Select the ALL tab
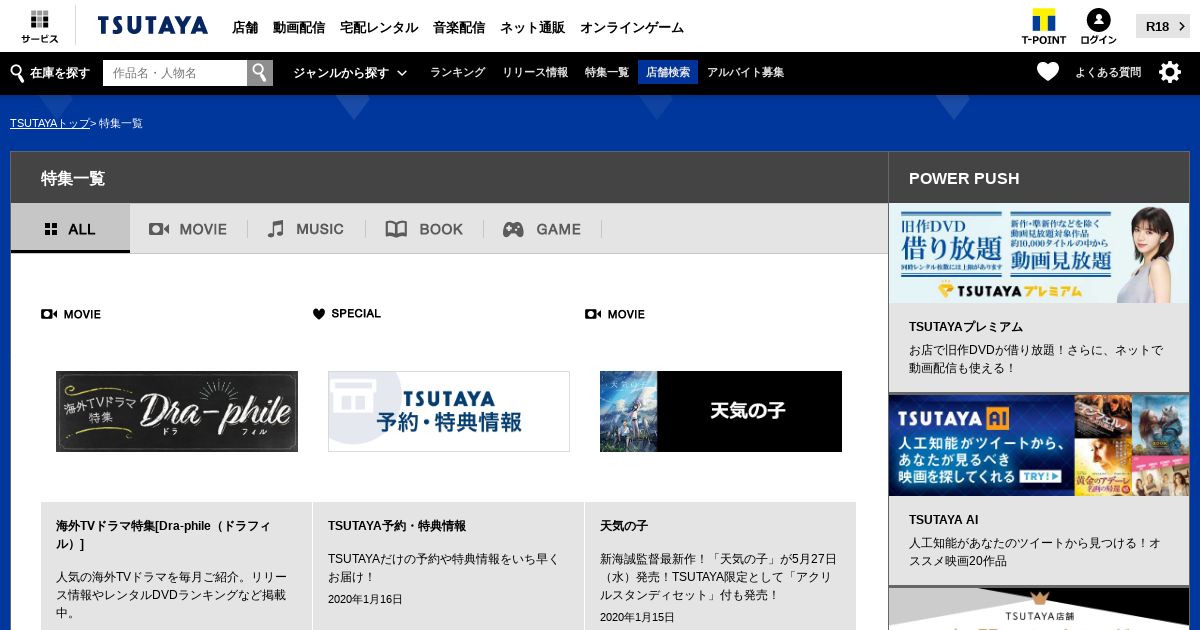 (x=70, y=228)
